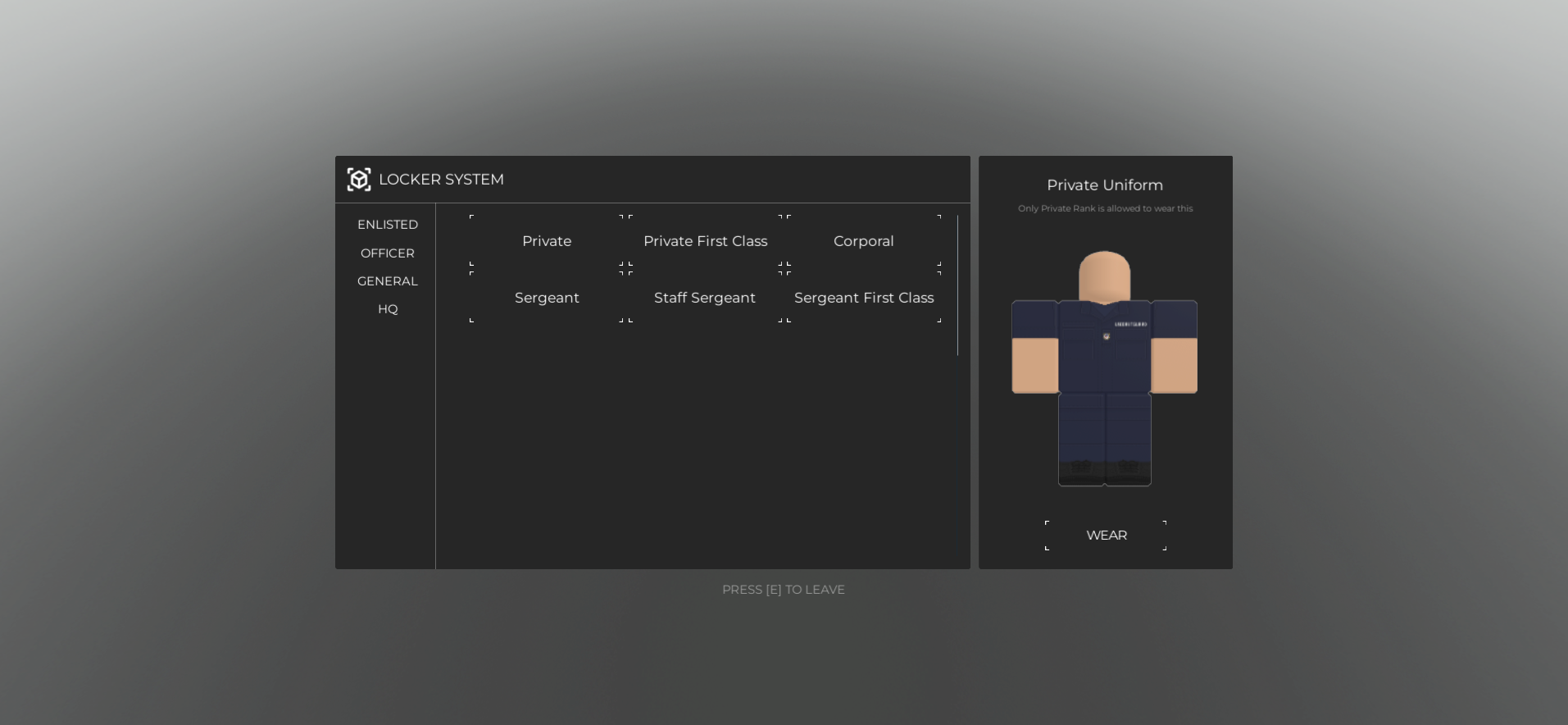Pick the Corporal uniform button
The width and height of the screenshot is (1568, 725).
(x=864, y=241)
